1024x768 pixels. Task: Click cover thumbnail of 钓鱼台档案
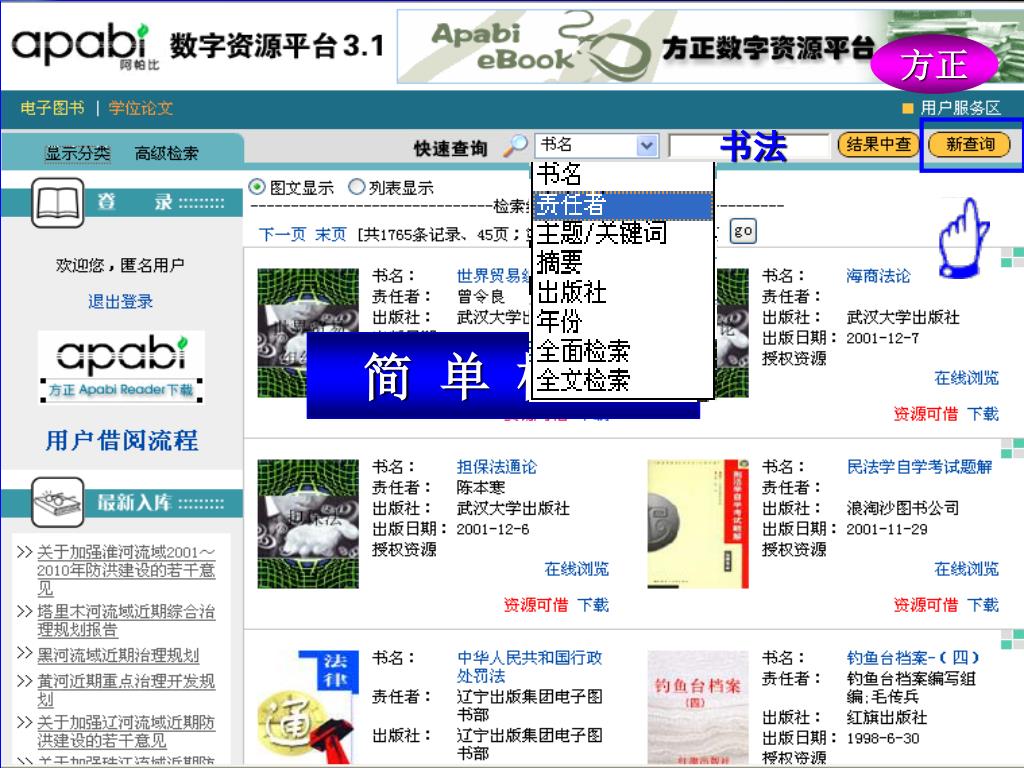pos(697,707)
